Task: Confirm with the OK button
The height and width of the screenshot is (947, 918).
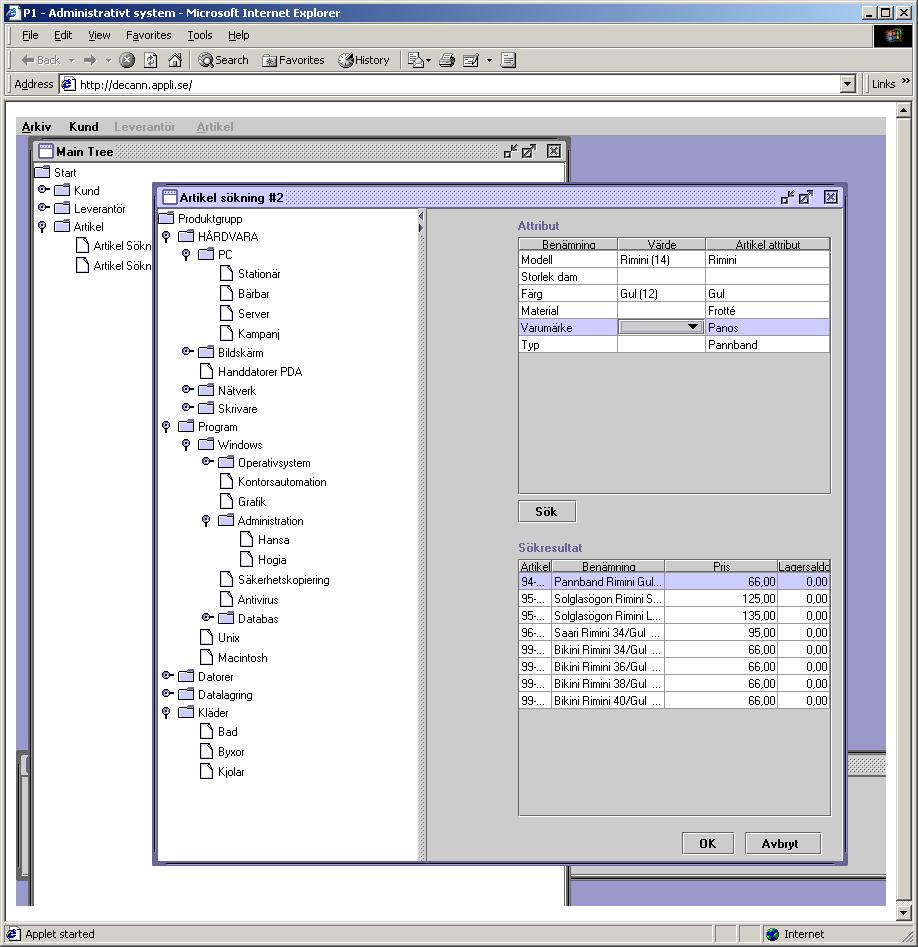Action: [707, 843]
